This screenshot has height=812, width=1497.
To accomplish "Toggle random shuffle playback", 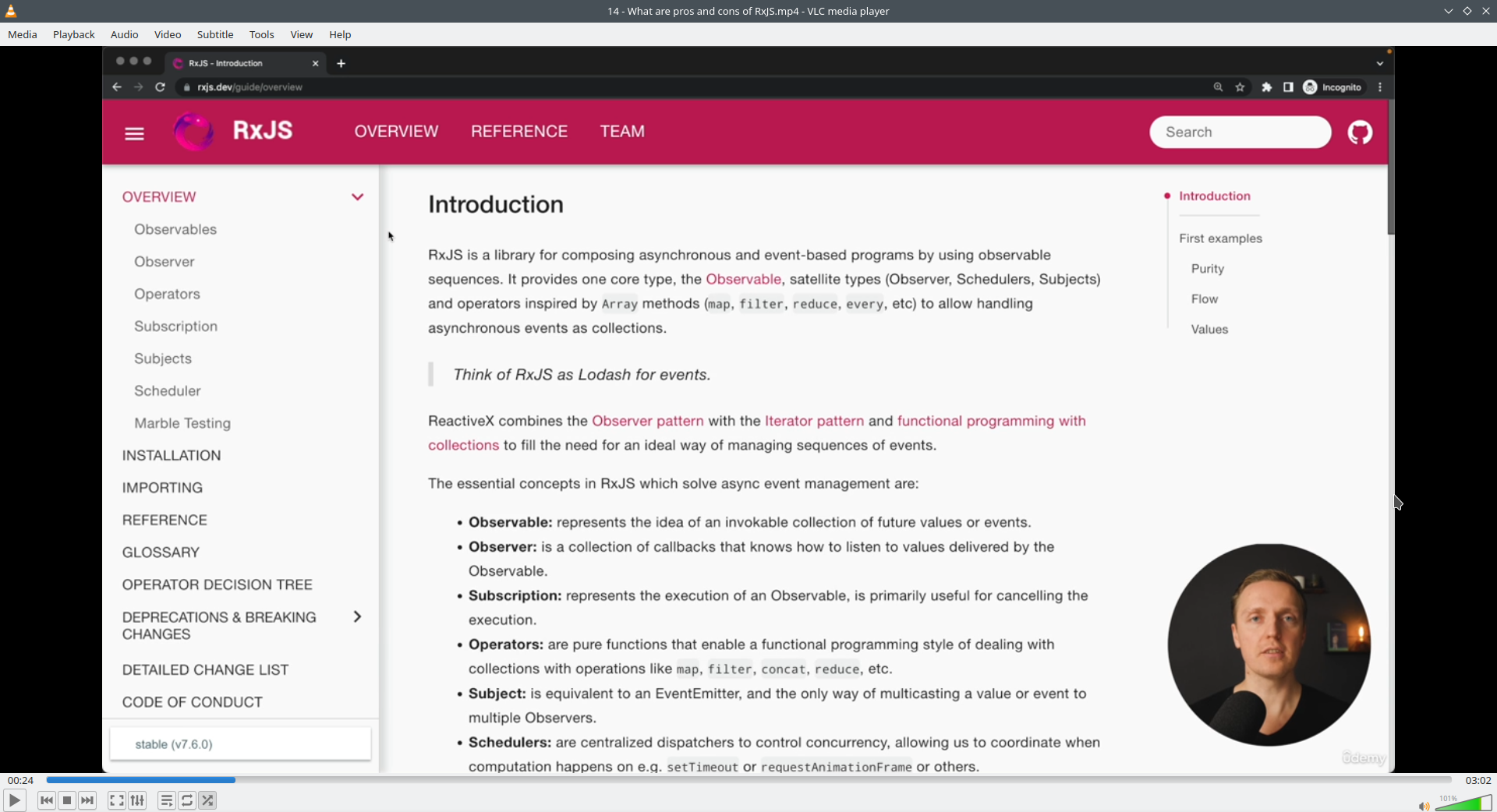I will click(x=207, y=800).
